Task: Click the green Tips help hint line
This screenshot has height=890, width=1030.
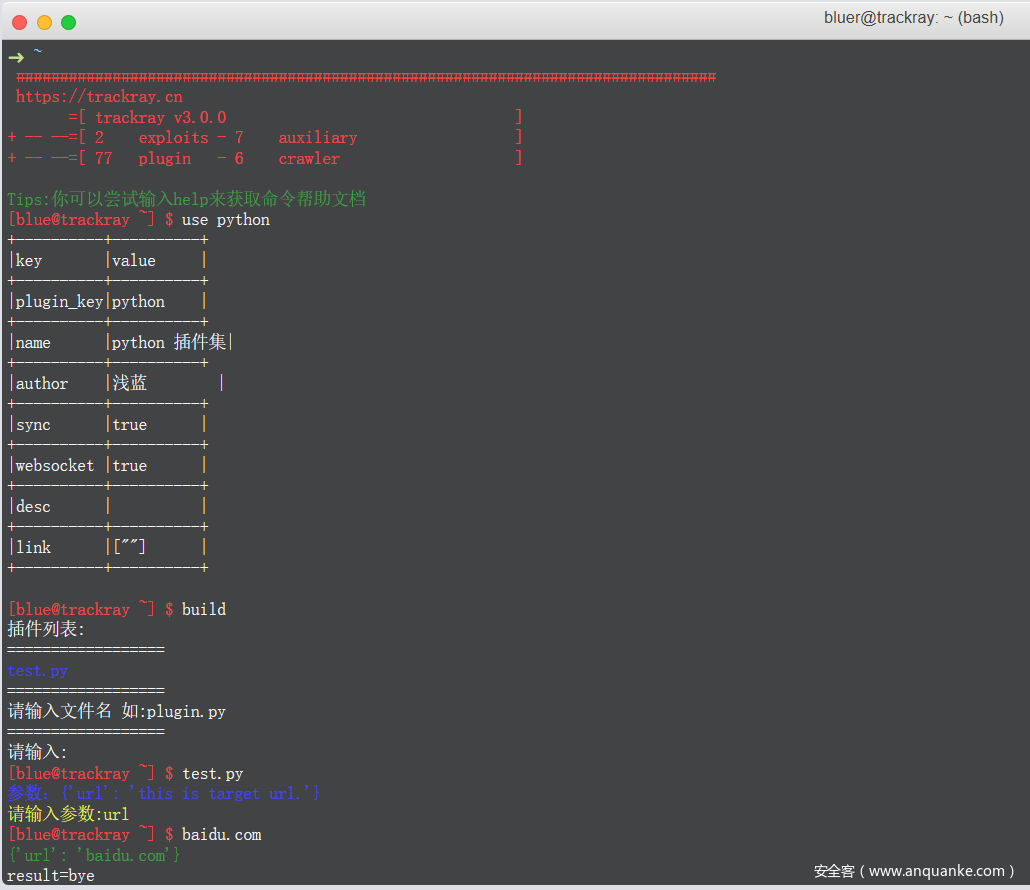Action: (x=186, y=199)
